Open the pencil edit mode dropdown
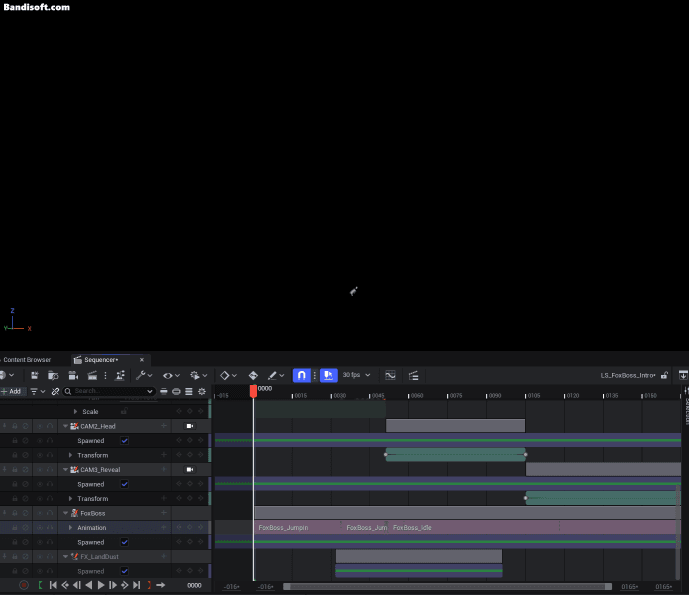 [276, 375]
